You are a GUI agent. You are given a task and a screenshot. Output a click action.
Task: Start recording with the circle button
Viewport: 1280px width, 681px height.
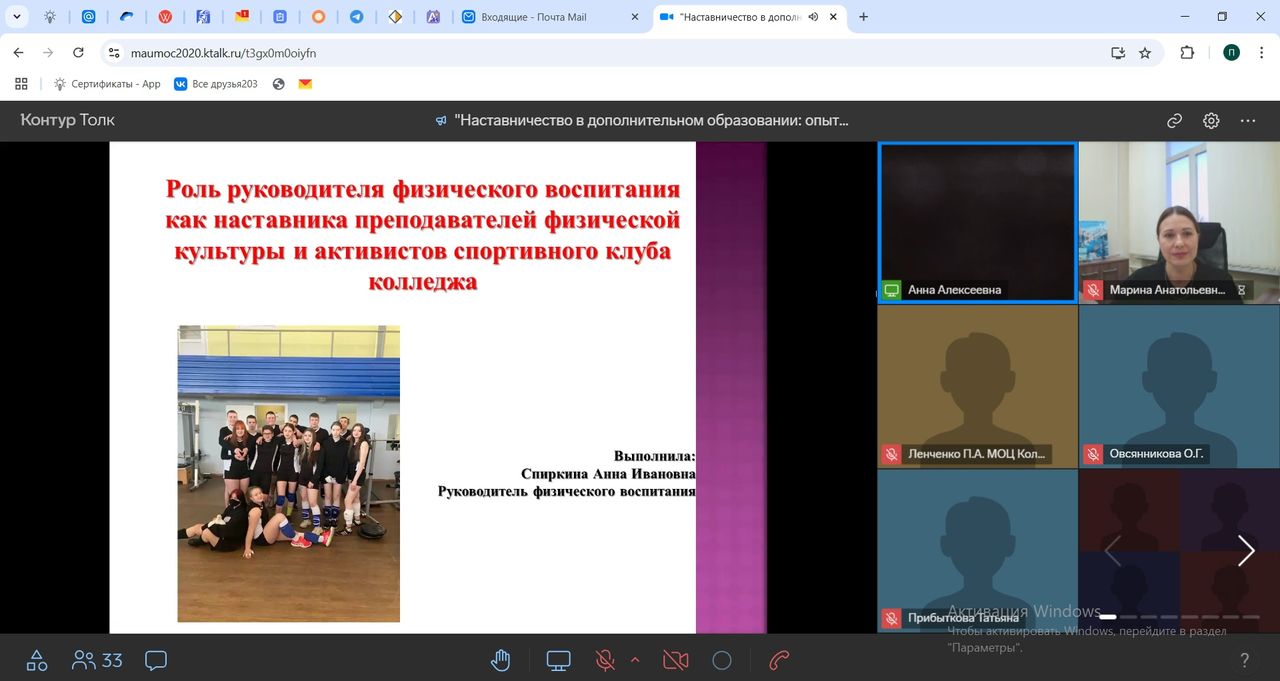[x=722, y=660]
